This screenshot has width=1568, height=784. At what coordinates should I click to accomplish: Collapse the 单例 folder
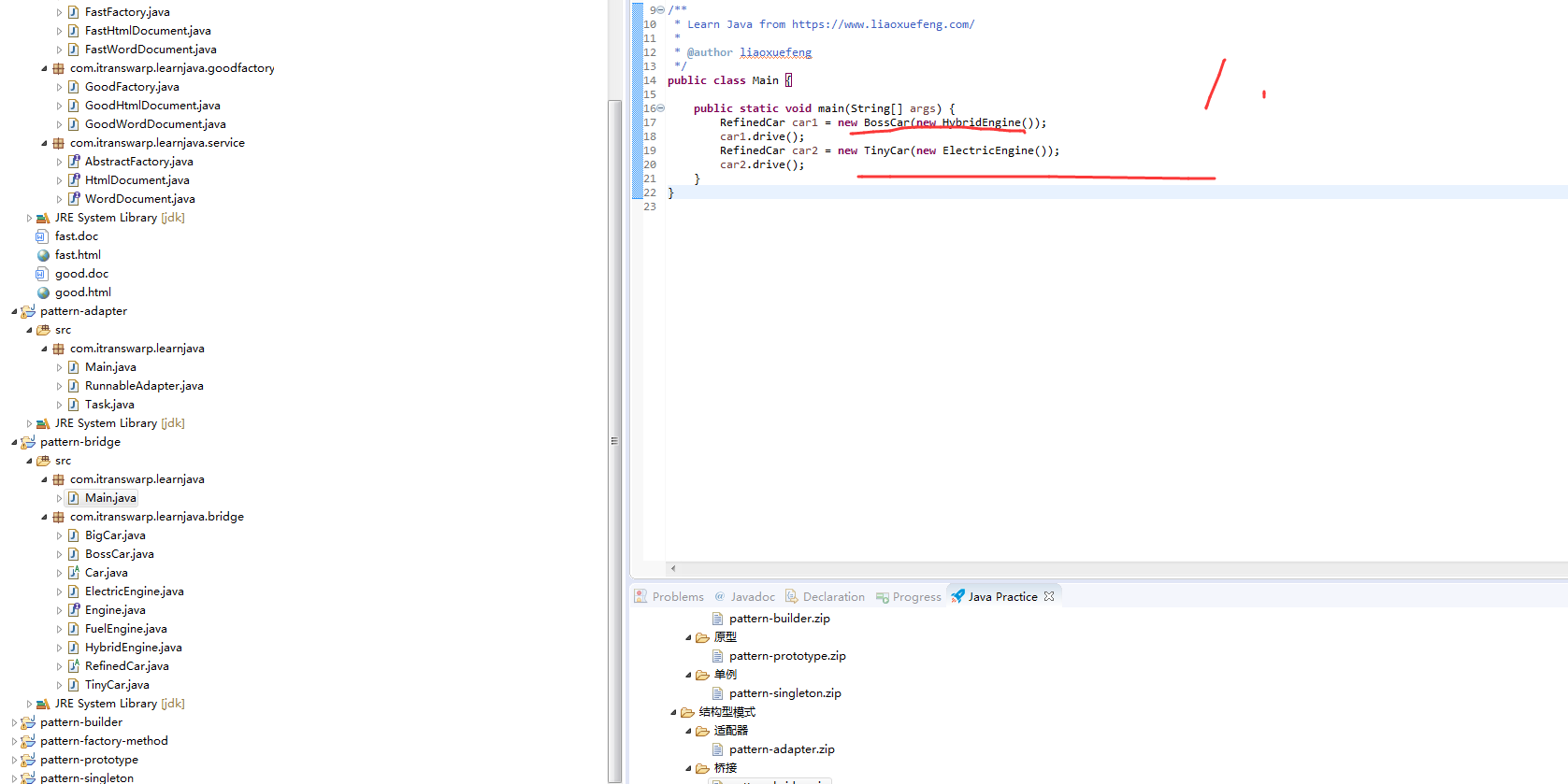(x=688, y=675)
